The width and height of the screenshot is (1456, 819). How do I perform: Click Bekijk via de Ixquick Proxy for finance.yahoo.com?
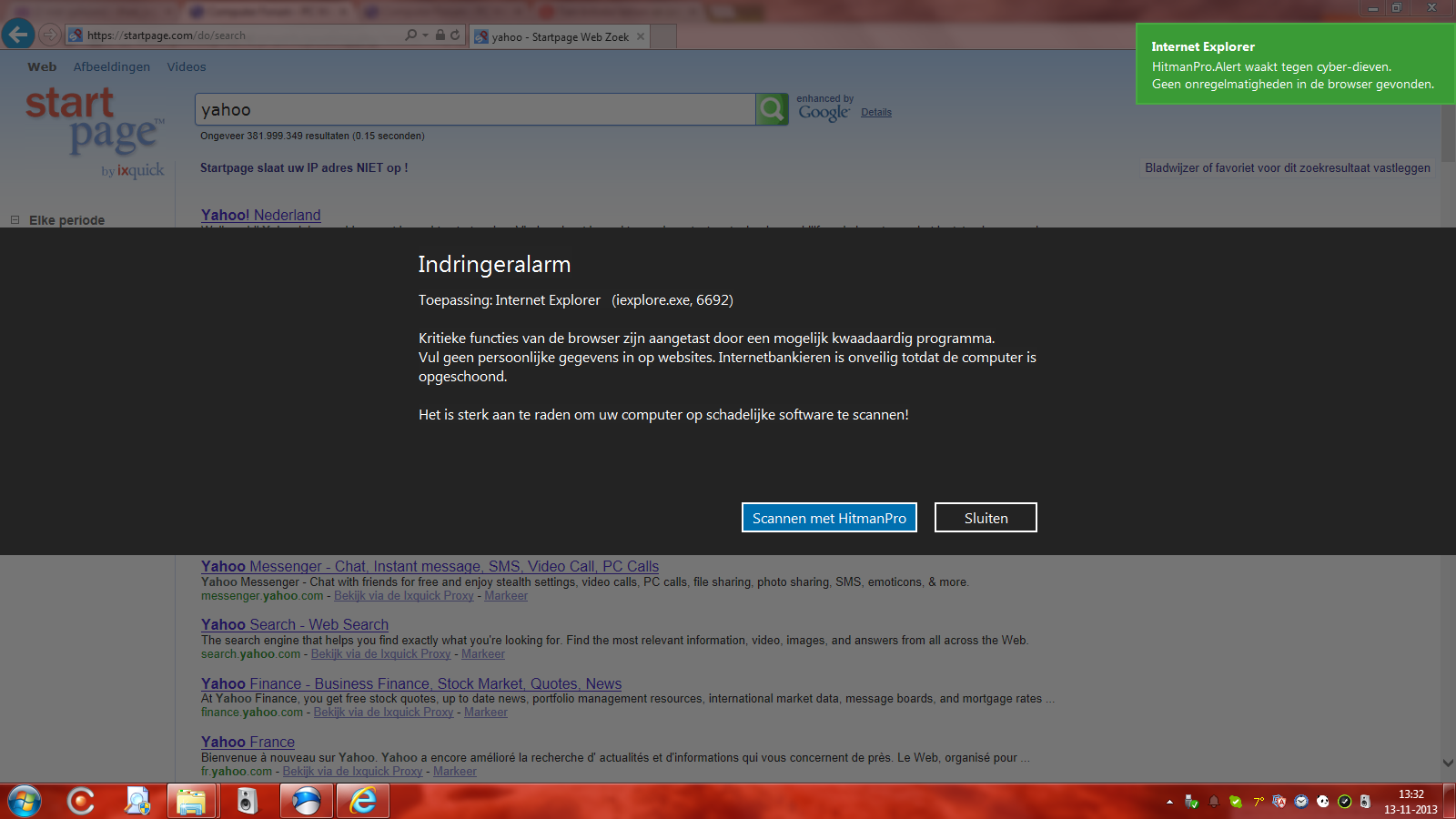(x=384, y=713)
